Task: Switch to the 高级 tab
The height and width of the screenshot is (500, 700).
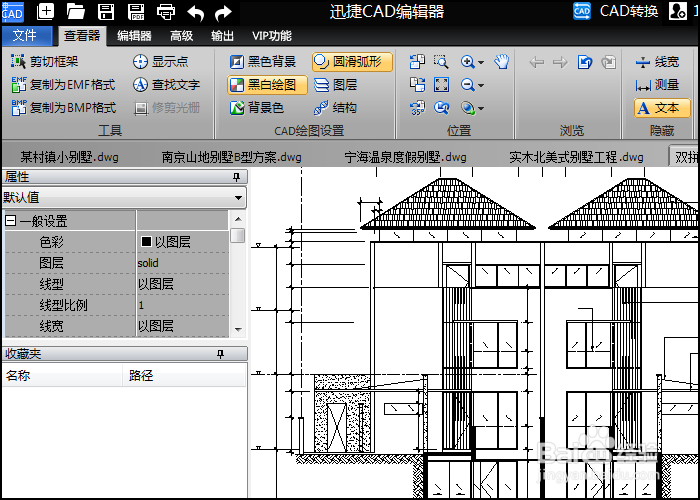Action: pos(181,36)
